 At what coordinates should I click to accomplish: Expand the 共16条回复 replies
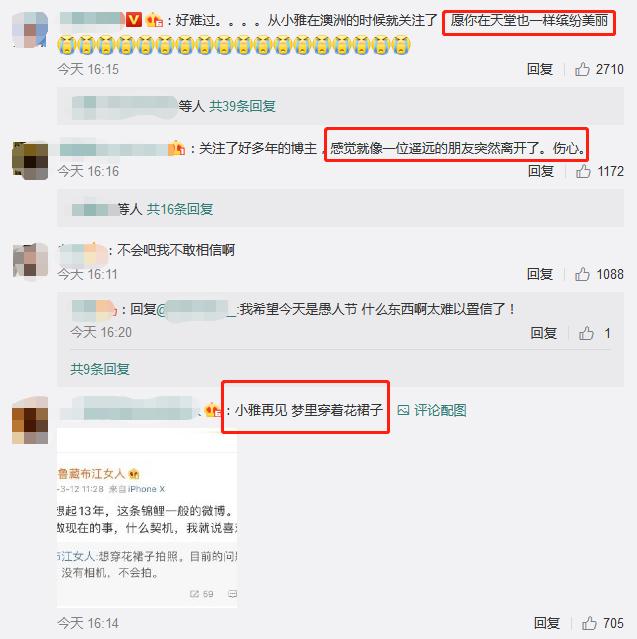point(180,209)
